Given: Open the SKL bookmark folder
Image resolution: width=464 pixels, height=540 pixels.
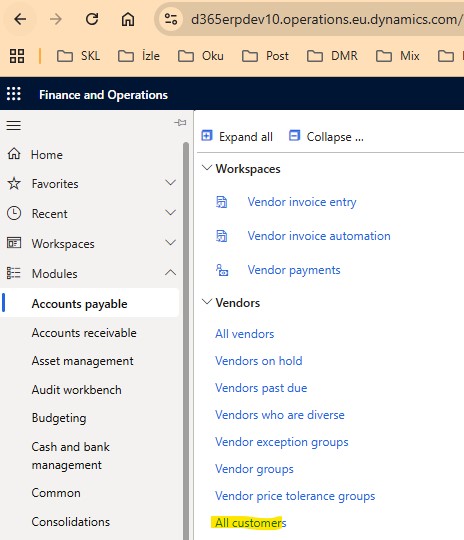Looking at the screenshot, I should coord(79,56).
